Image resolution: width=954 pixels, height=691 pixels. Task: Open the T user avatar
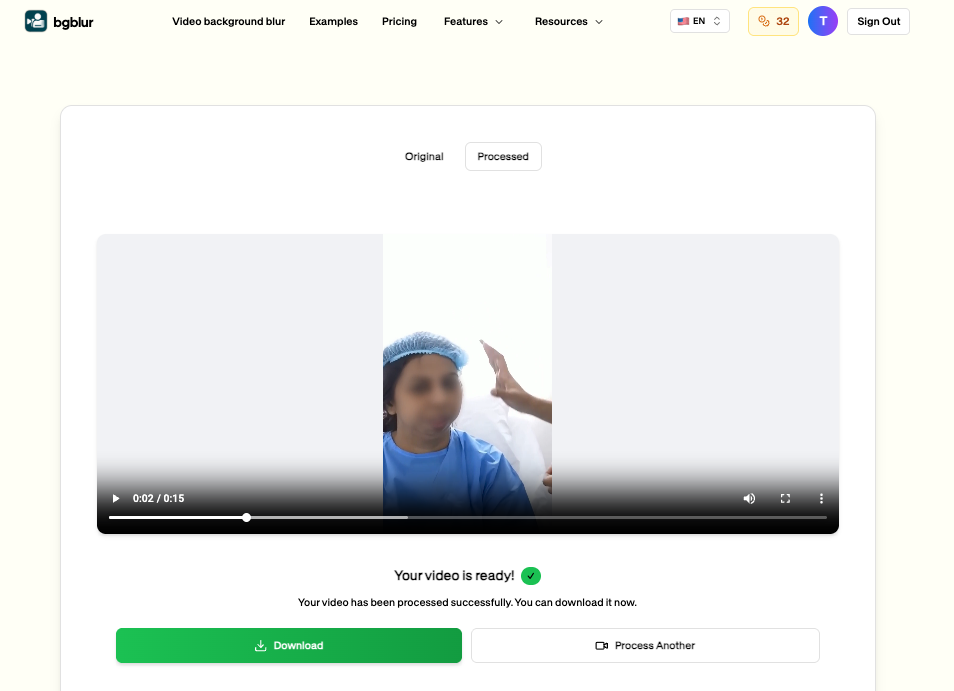(x=822, y=20)
